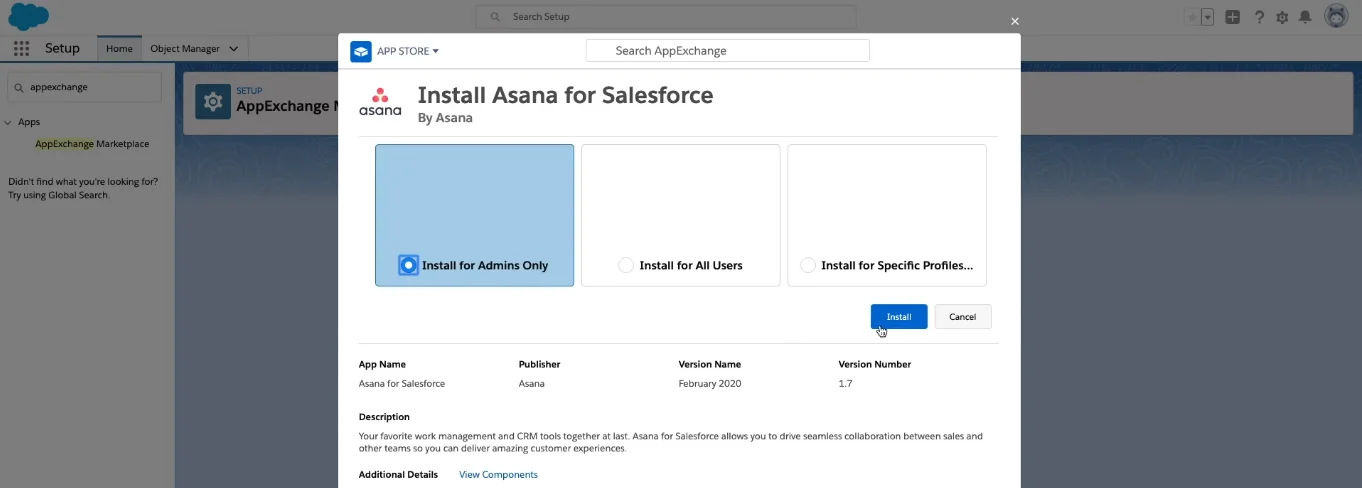Click the Setup gear tile icon
The height and width of the screenshot is (488, 1362).
pyautogui.click(x=213, y=102)
